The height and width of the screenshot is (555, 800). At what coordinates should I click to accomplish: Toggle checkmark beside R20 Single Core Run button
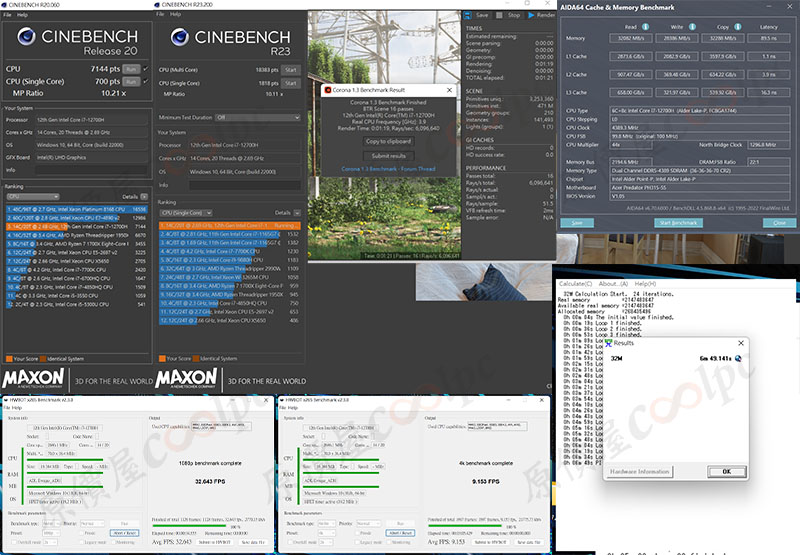point(145,82)
